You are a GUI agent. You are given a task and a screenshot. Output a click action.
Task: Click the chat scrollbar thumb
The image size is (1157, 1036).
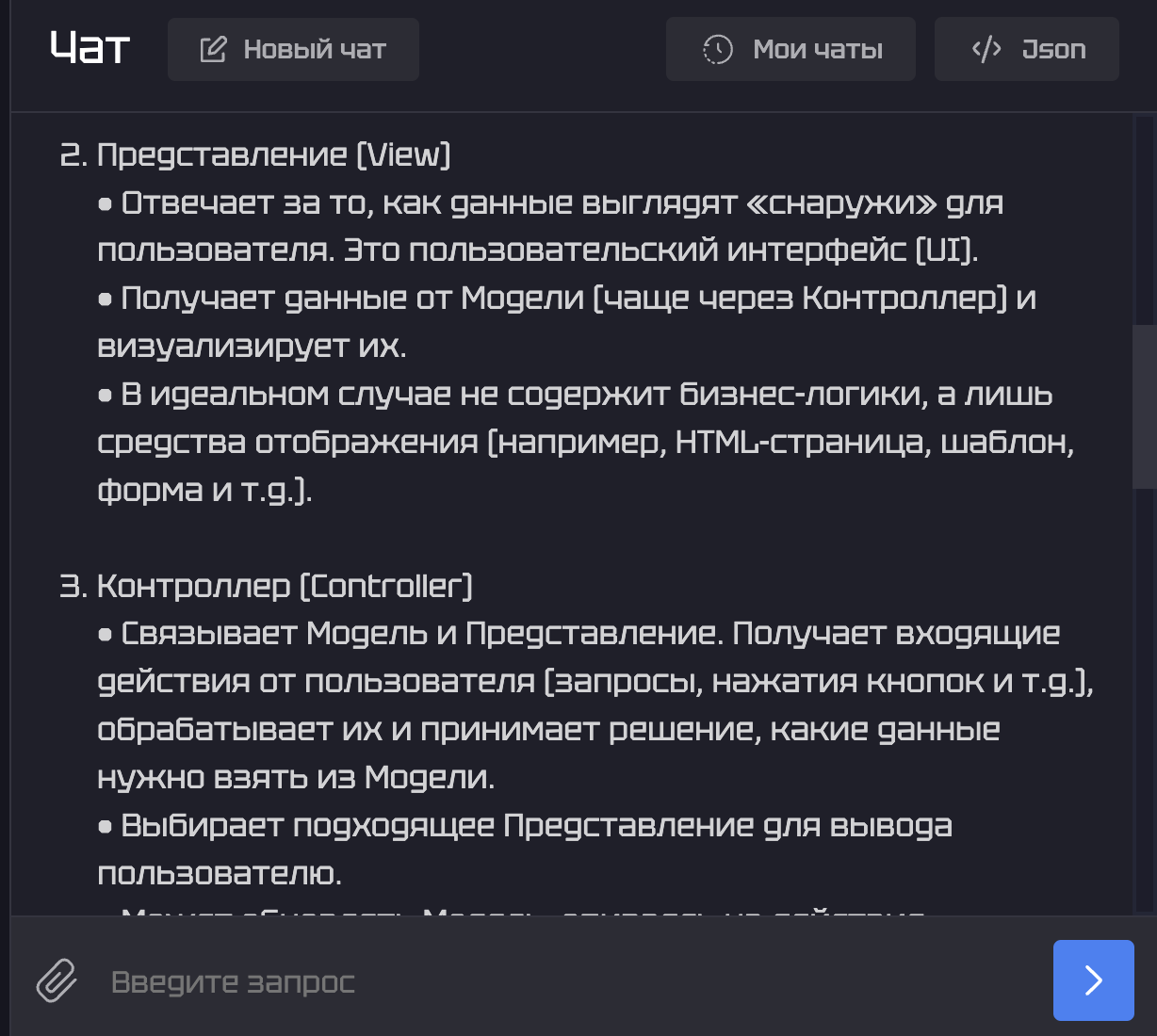[x=1144, y=406]
